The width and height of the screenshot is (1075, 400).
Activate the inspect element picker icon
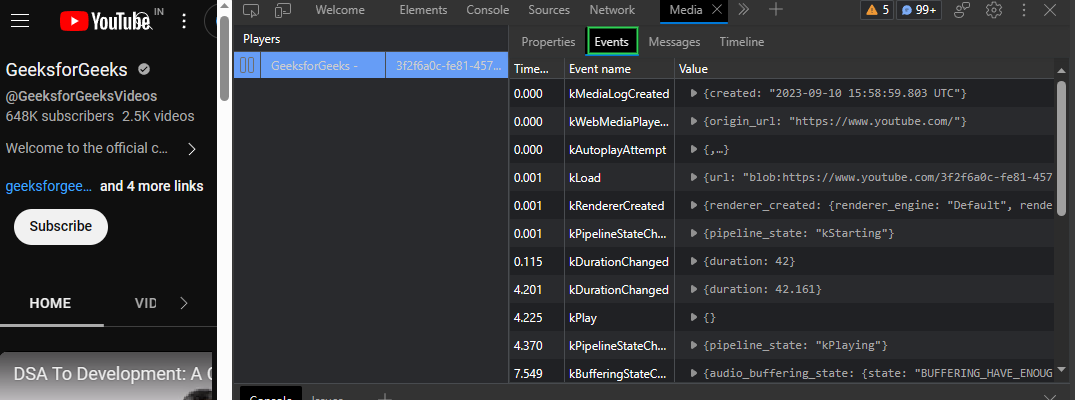pyautogui.click(x=252, y=10)
